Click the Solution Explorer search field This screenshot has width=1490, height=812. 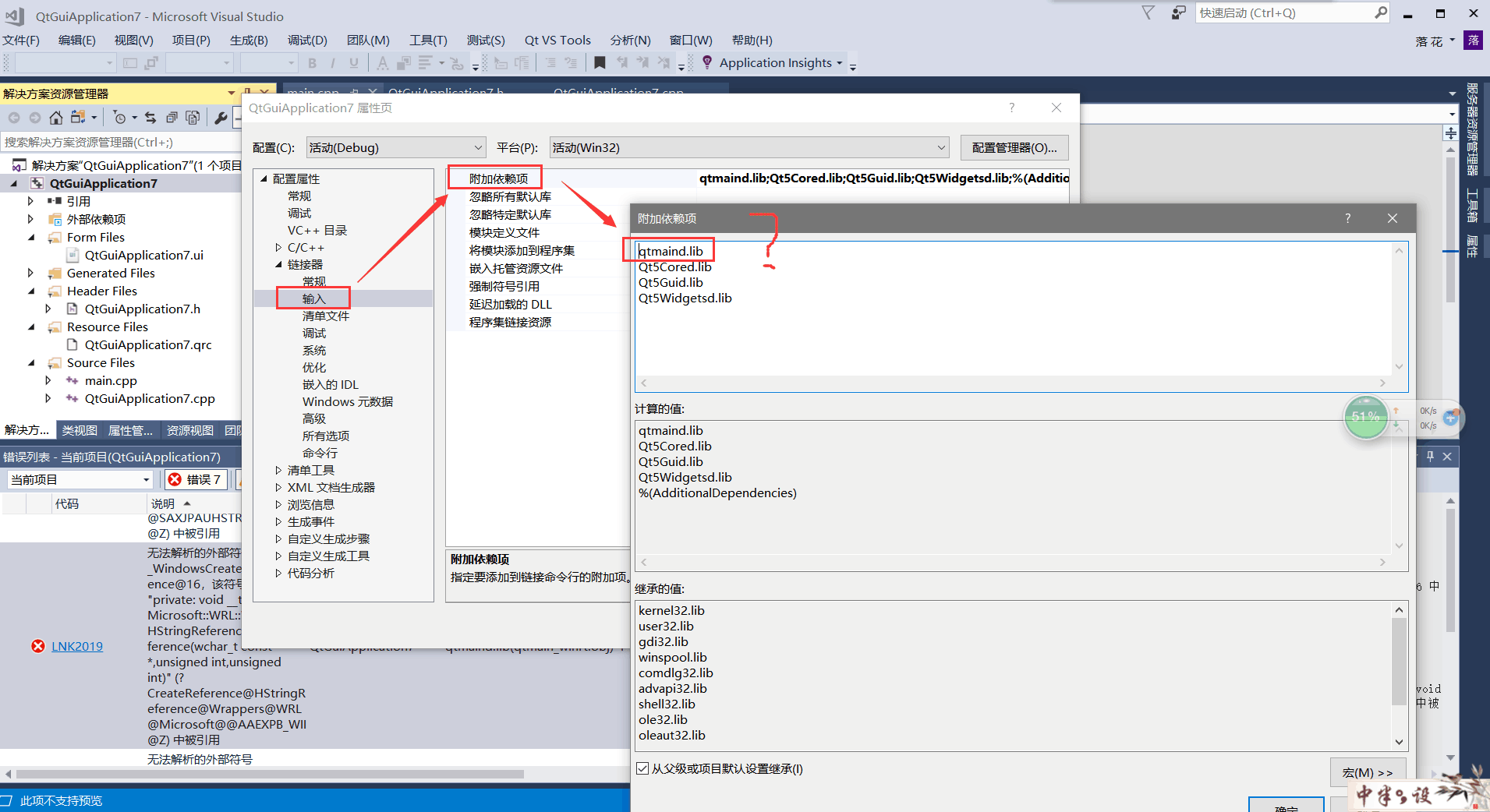(x=121, y=142)
